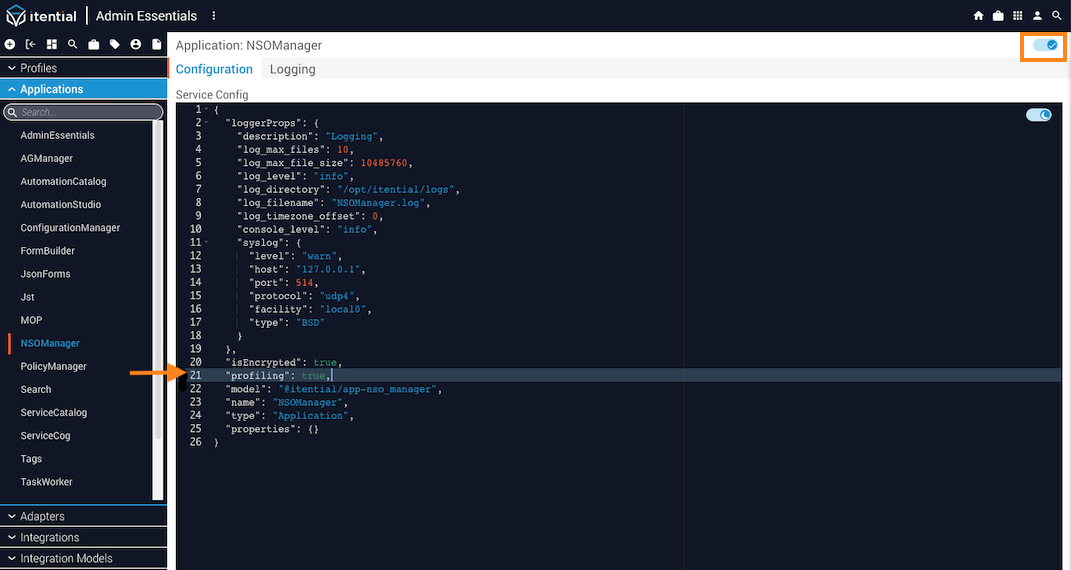Click the plus icon in sidebar toolbar

pos(10,45)
